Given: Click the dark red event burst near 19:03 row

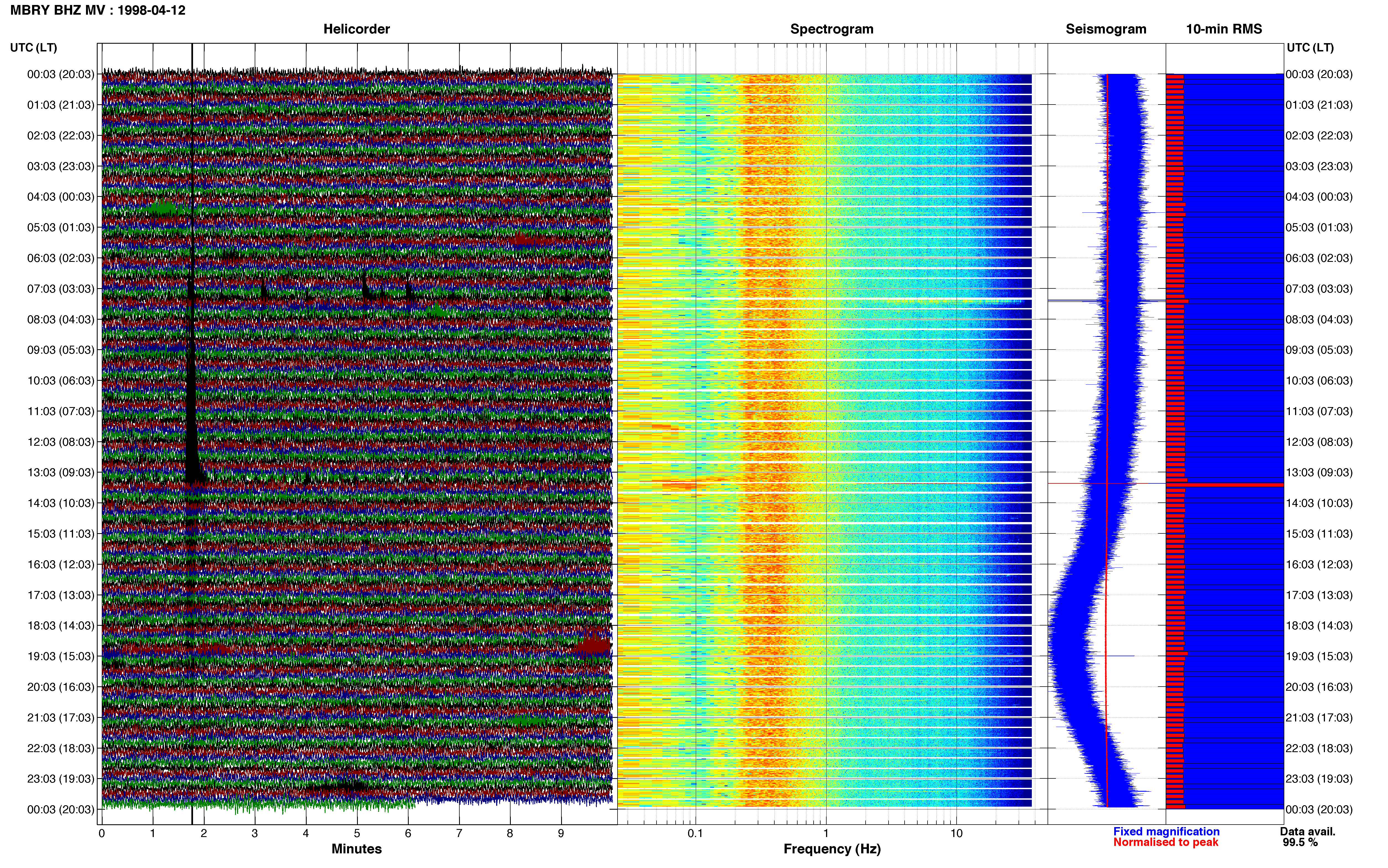Looking at the screenshot, I should click(x=593, y=645).
